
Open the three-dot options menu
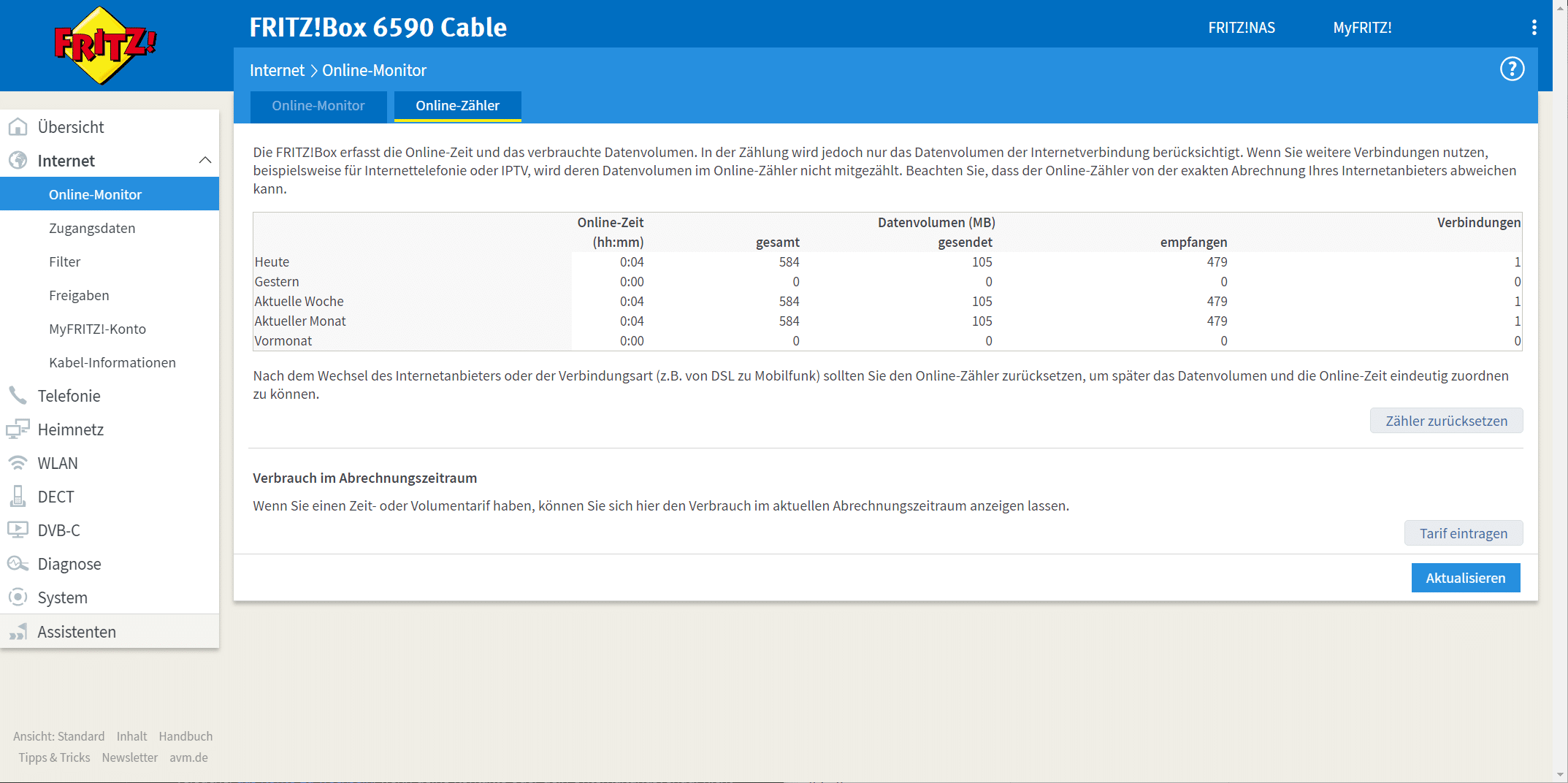click(x=1534, y=28)
